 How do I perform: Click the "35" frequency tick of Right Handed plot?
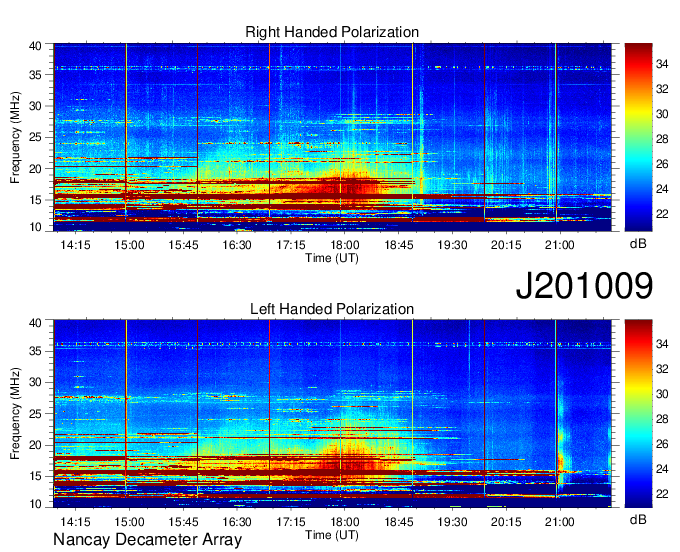point(35,75)
